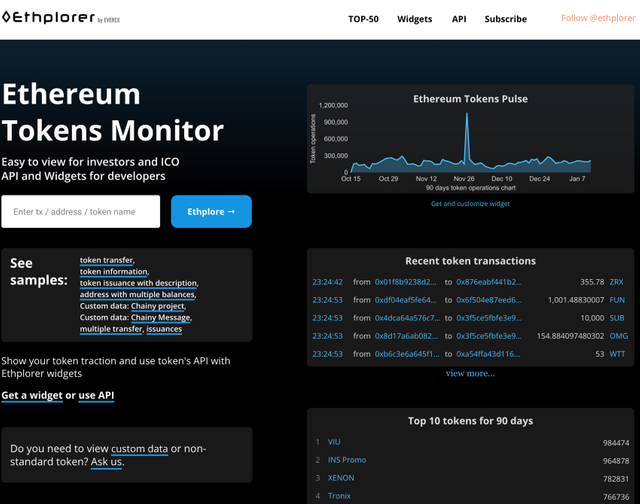Open address with multiple balances sample
The width and height of the screenshot is (640, 504).
[137, 295]
